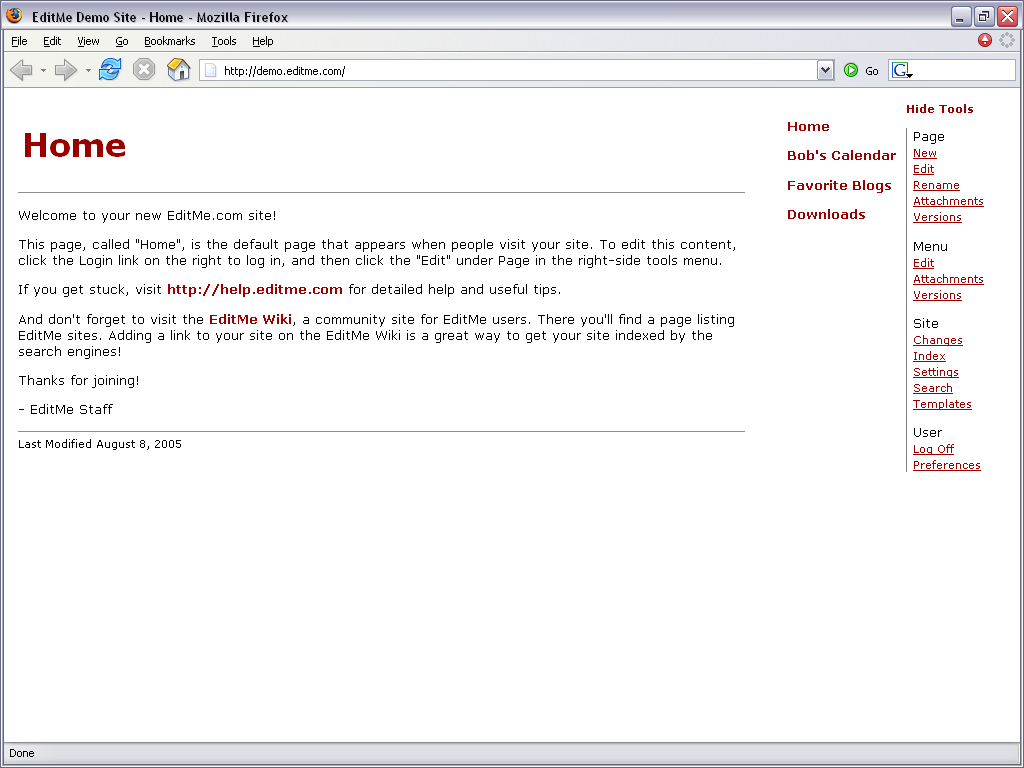Restore down the Firefox window

coord(984,16)
